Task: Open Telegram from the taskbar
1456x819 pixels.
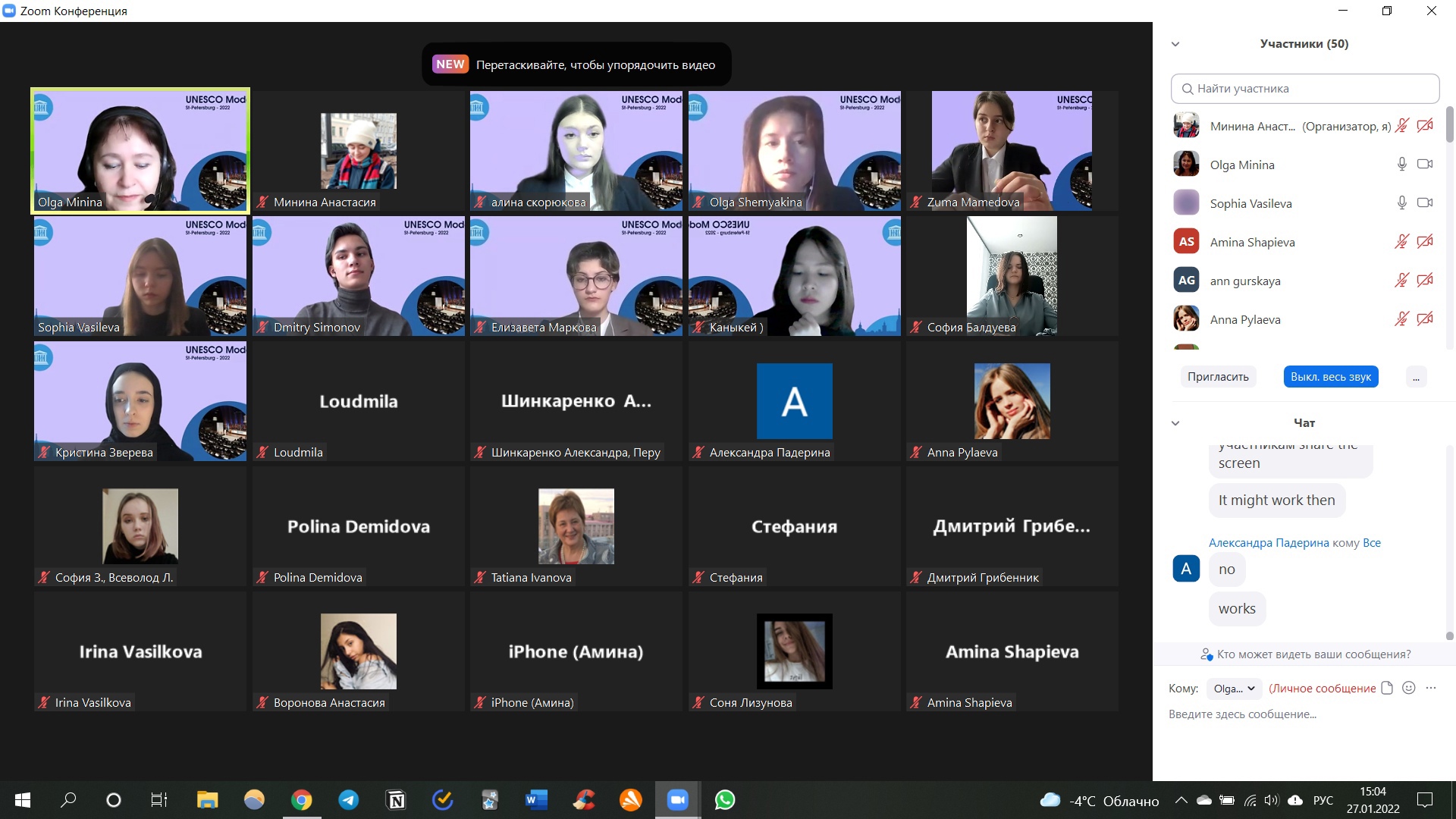Action: point(348,800)
